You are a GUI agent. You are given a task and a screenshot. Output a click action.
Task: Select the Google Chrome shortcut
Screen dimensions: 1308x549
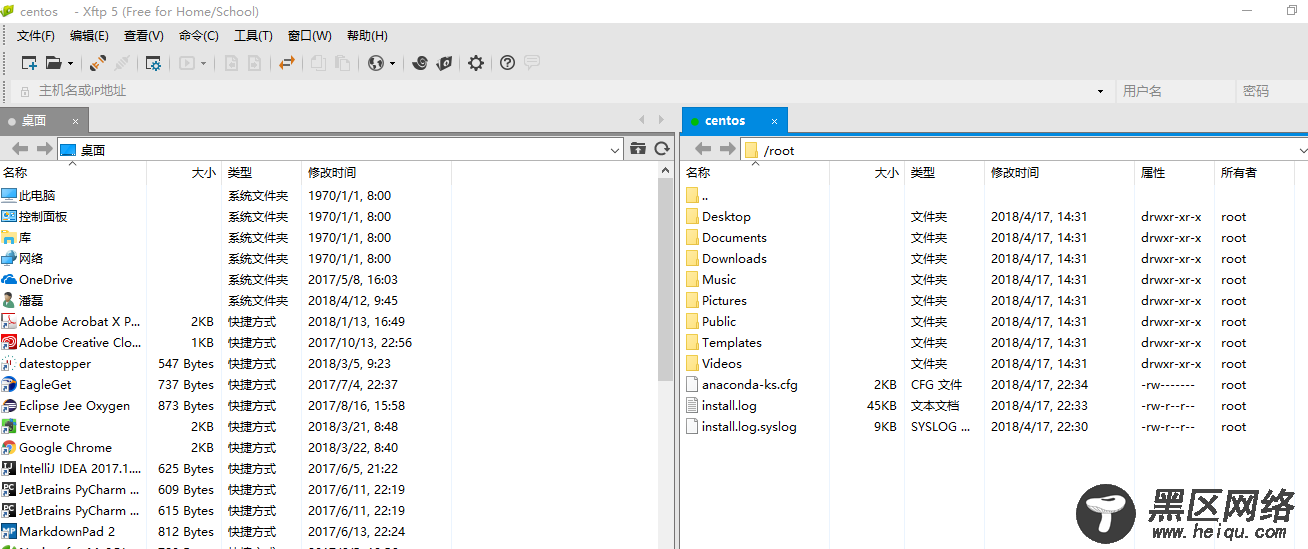(56, 448)
